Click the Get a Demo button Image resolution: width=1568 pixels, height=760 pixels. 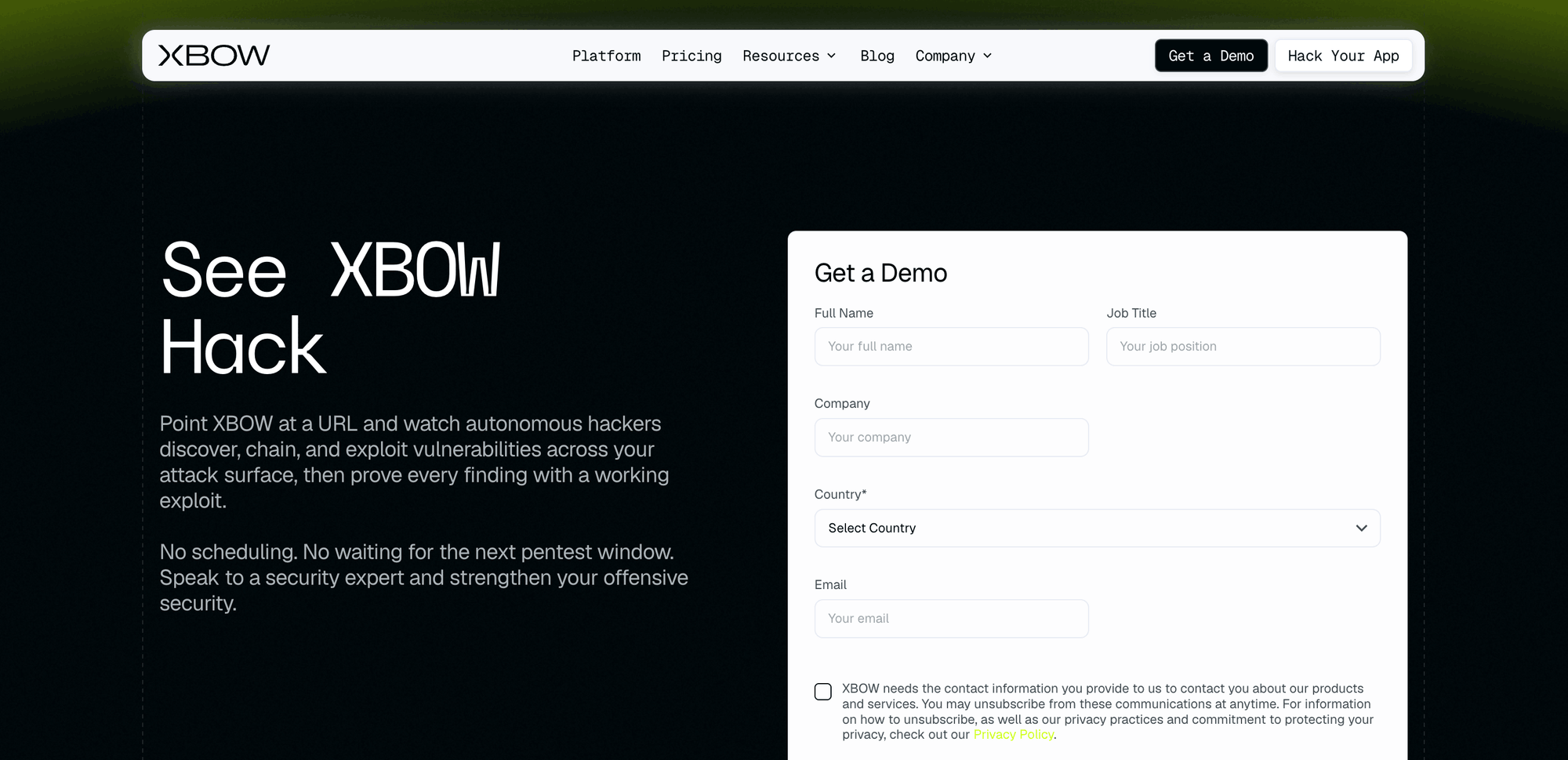[x=1211, y=56]
